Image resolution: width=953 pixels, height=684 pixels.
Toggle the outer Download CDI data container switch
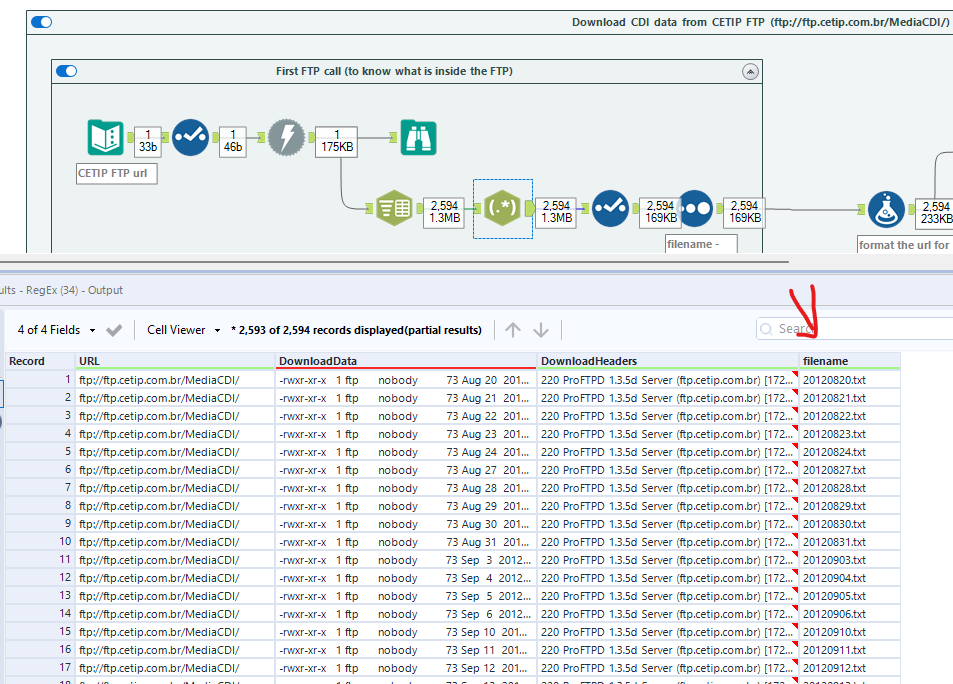40,21
